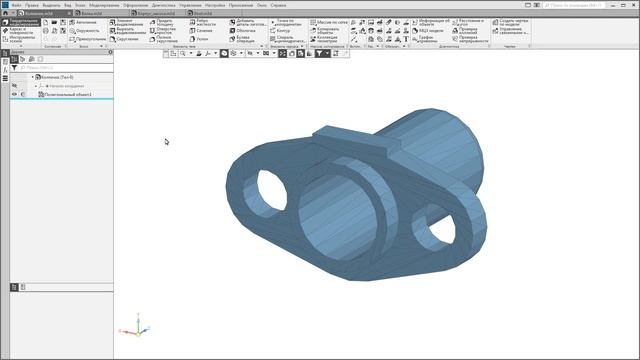Viewport: 640px width, 360px height.
Task: Pin the Дерево panel with the pin icon
Action: click(110, 52)
